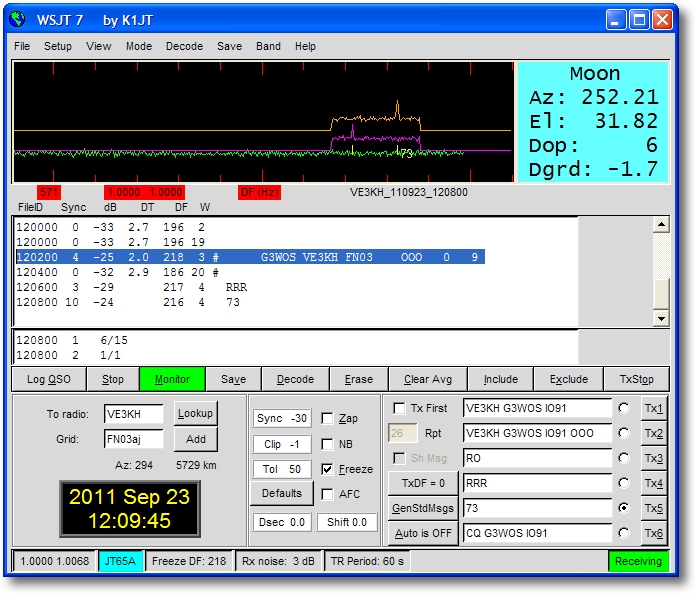Click the Lookup button

point(195,413)
